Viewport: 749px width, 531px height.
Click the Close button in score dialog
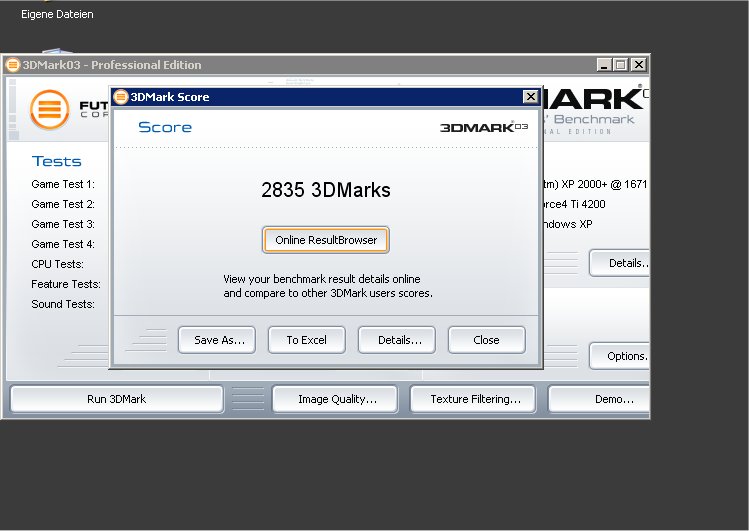coord(486,340)
